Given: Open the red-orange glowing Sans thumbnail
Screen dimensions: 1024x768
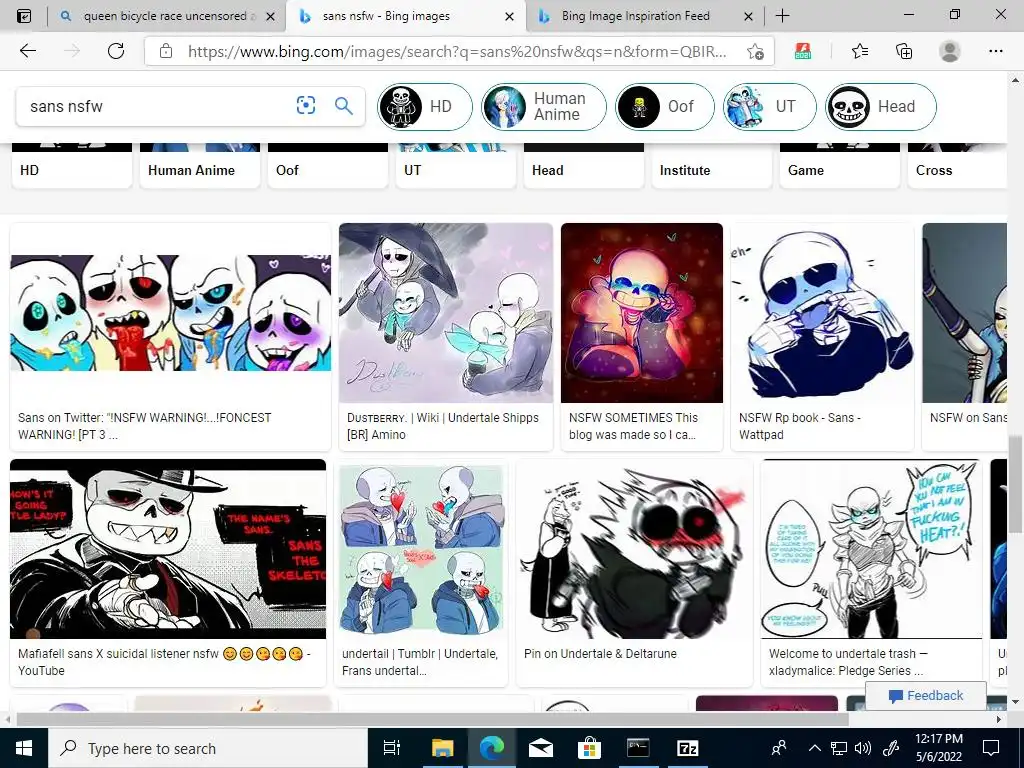Looking at the screenshot, I should pos(642,313).
